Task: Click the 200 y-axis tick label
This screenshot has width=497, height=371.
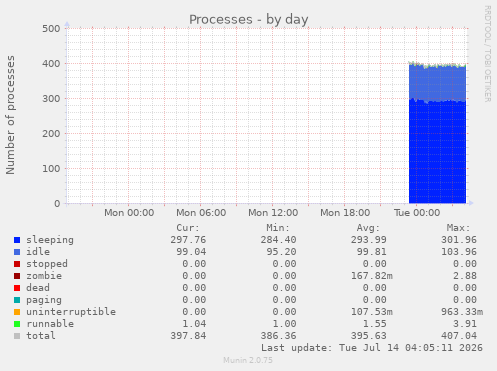Action: pos(51,133)
